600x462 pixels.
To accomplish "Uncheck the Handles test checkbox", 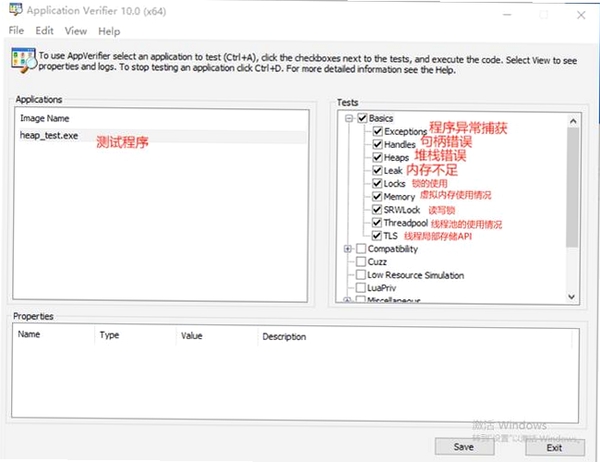I will coord(377,144).
